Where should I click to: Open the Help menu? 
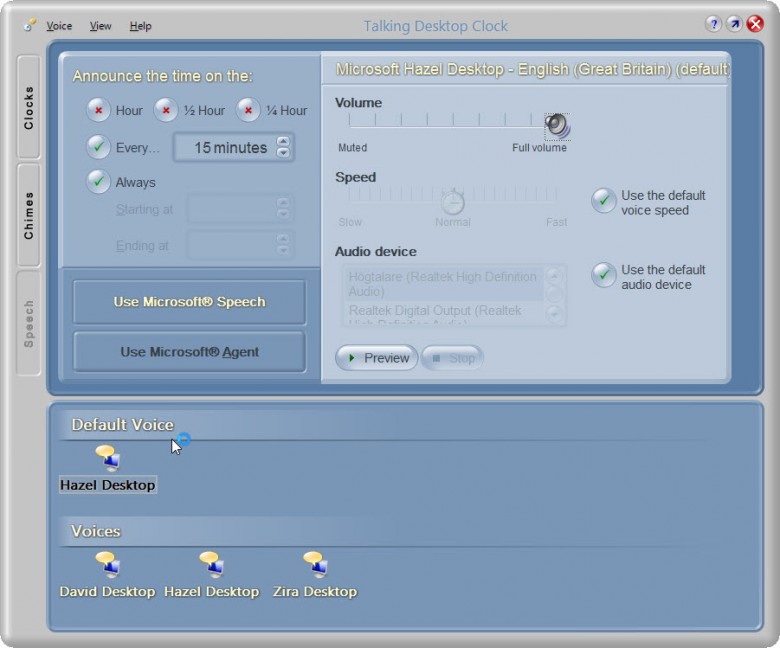[140, 26]
